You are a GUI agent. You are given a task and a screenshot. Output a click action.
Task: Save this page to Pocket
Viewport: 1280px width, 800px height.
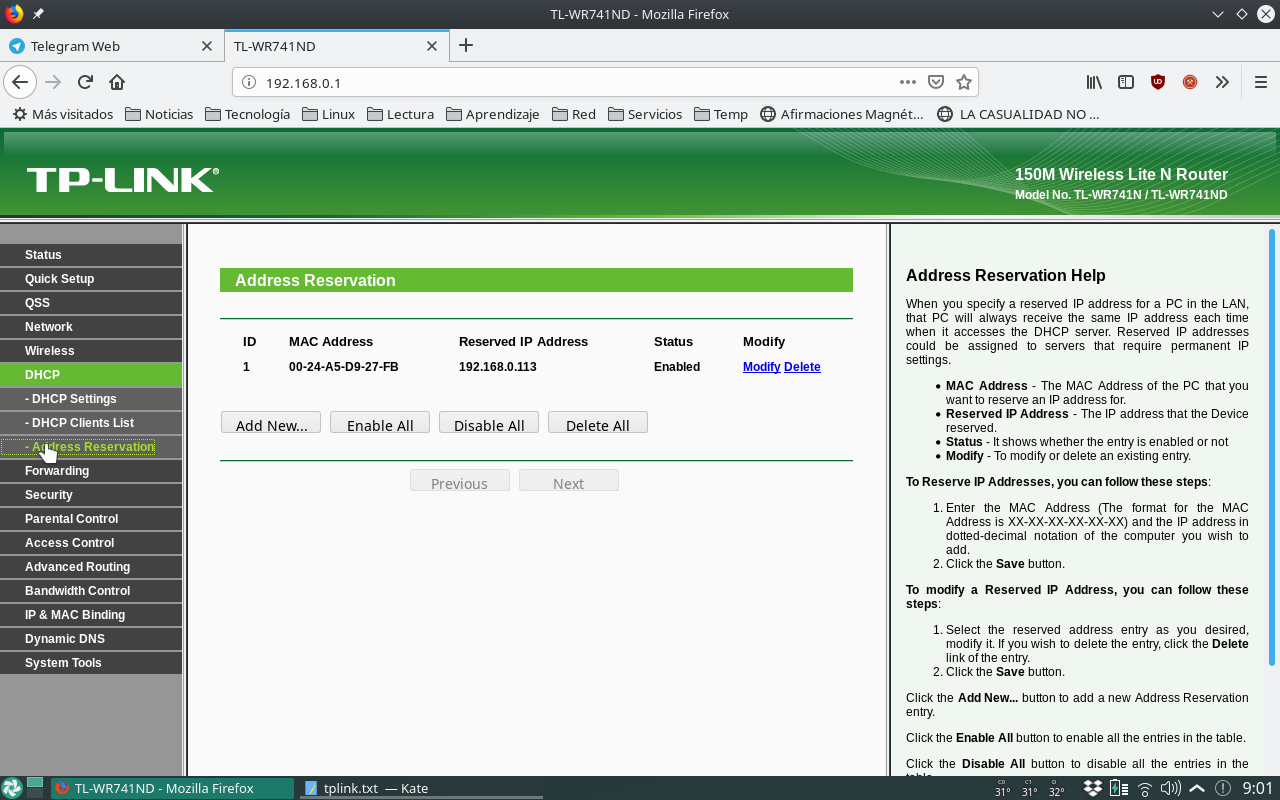click(x=936, y=82)
